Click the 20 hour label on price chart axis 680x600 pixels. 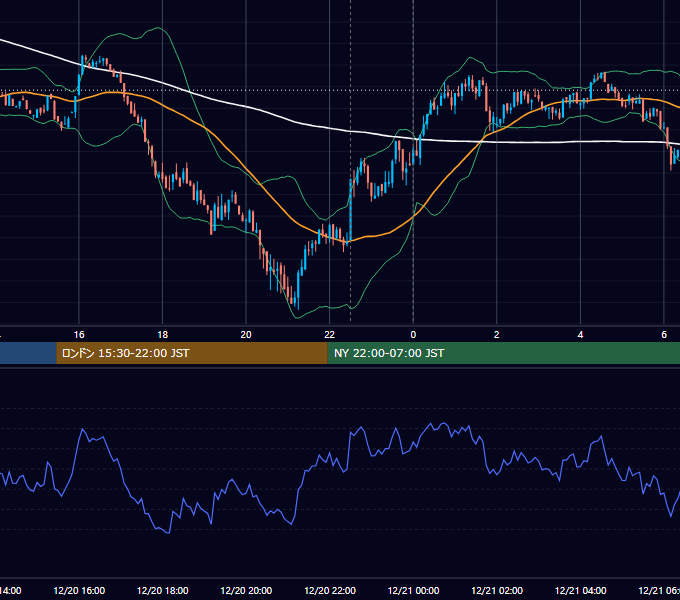tap(246, 335)
